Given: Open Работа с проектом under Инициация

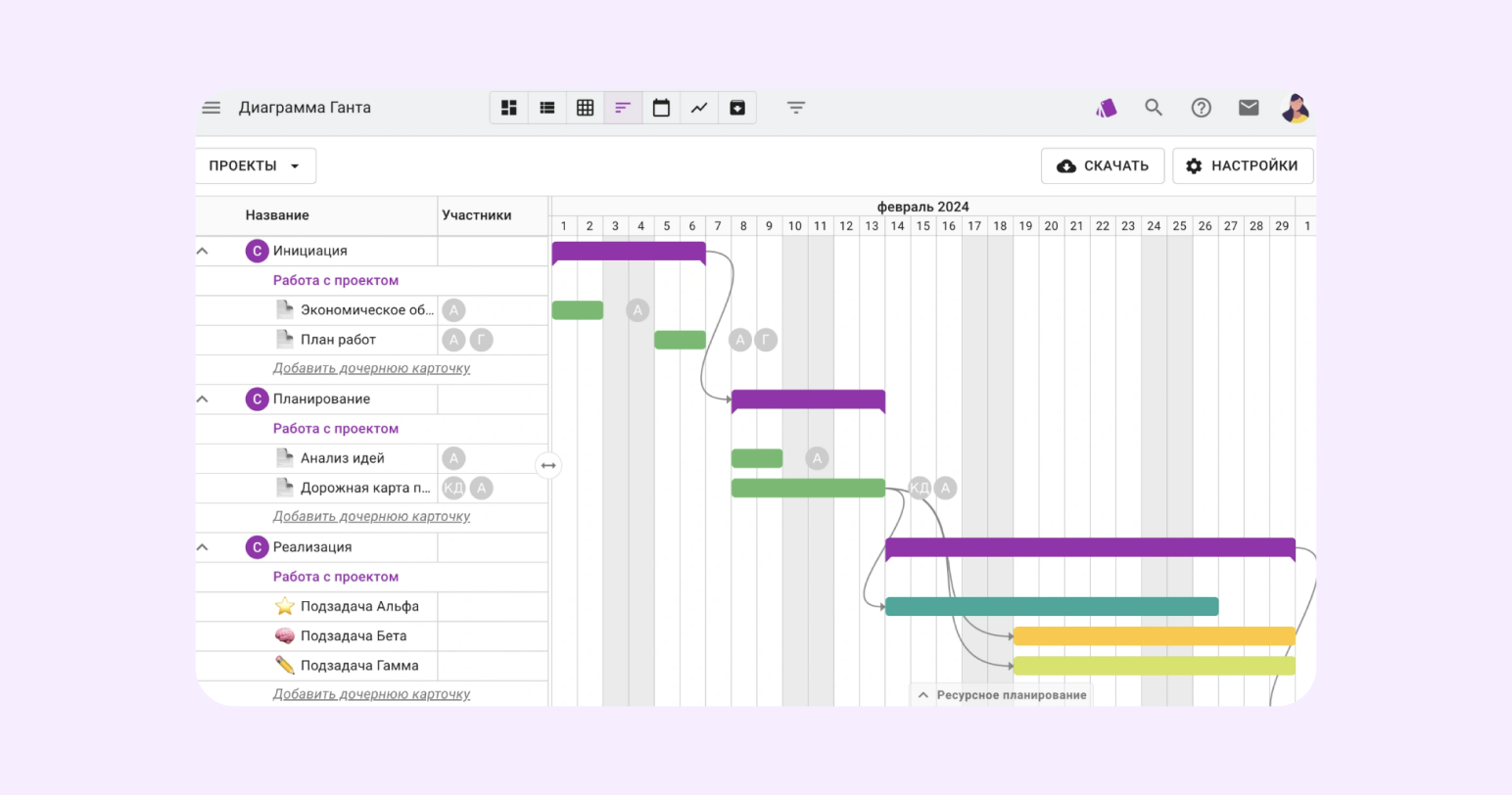Looking at the screenshot, I should 336,280.
